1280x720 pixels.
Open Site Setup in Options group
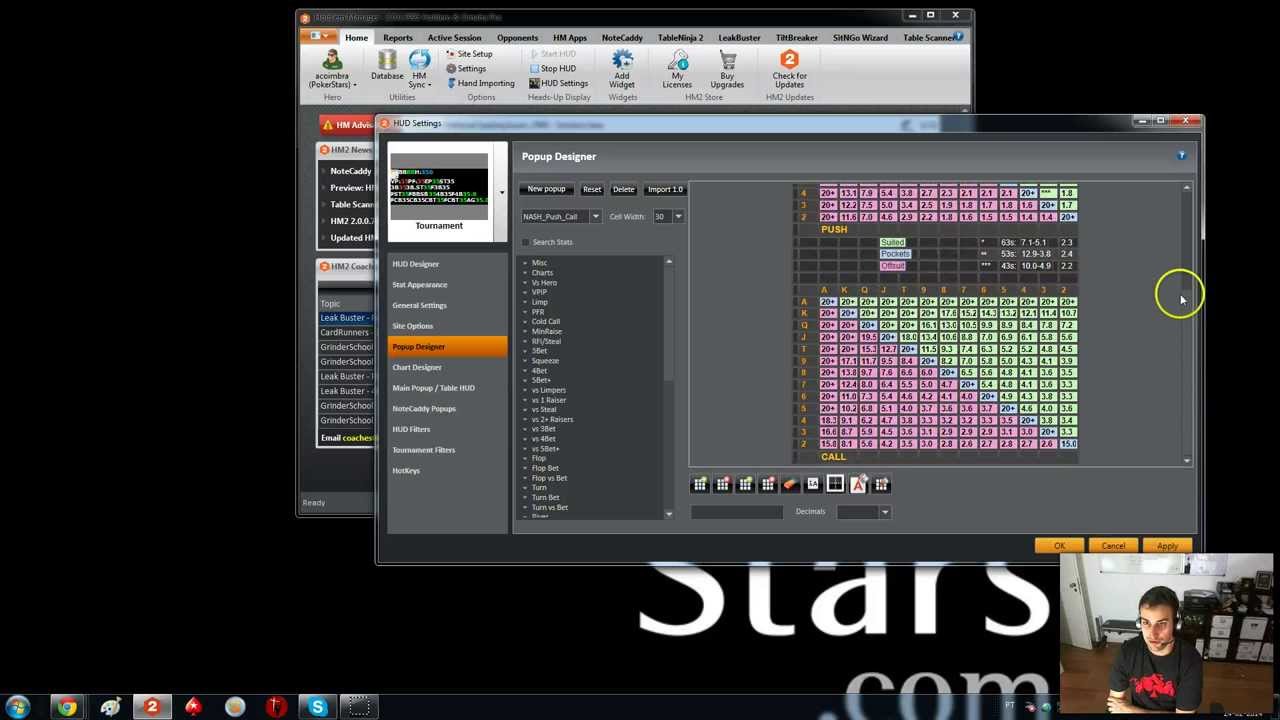tap(469, 54)
